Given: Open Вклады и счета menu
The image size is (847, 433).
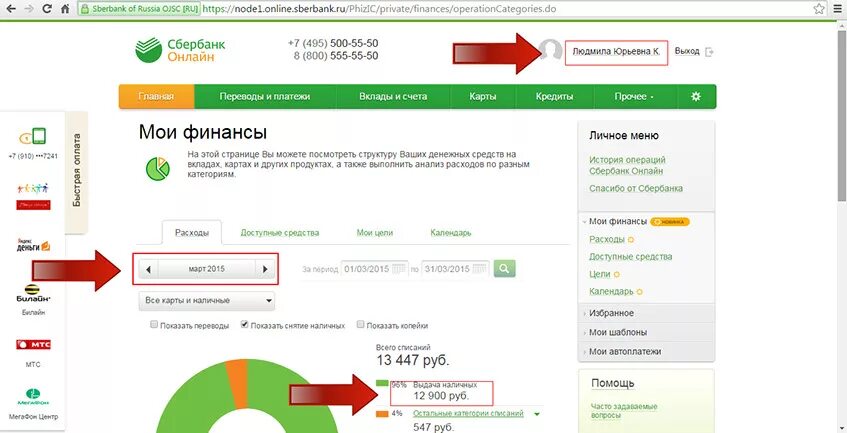Looking at the screenshot, I should [x=393, y=97].
